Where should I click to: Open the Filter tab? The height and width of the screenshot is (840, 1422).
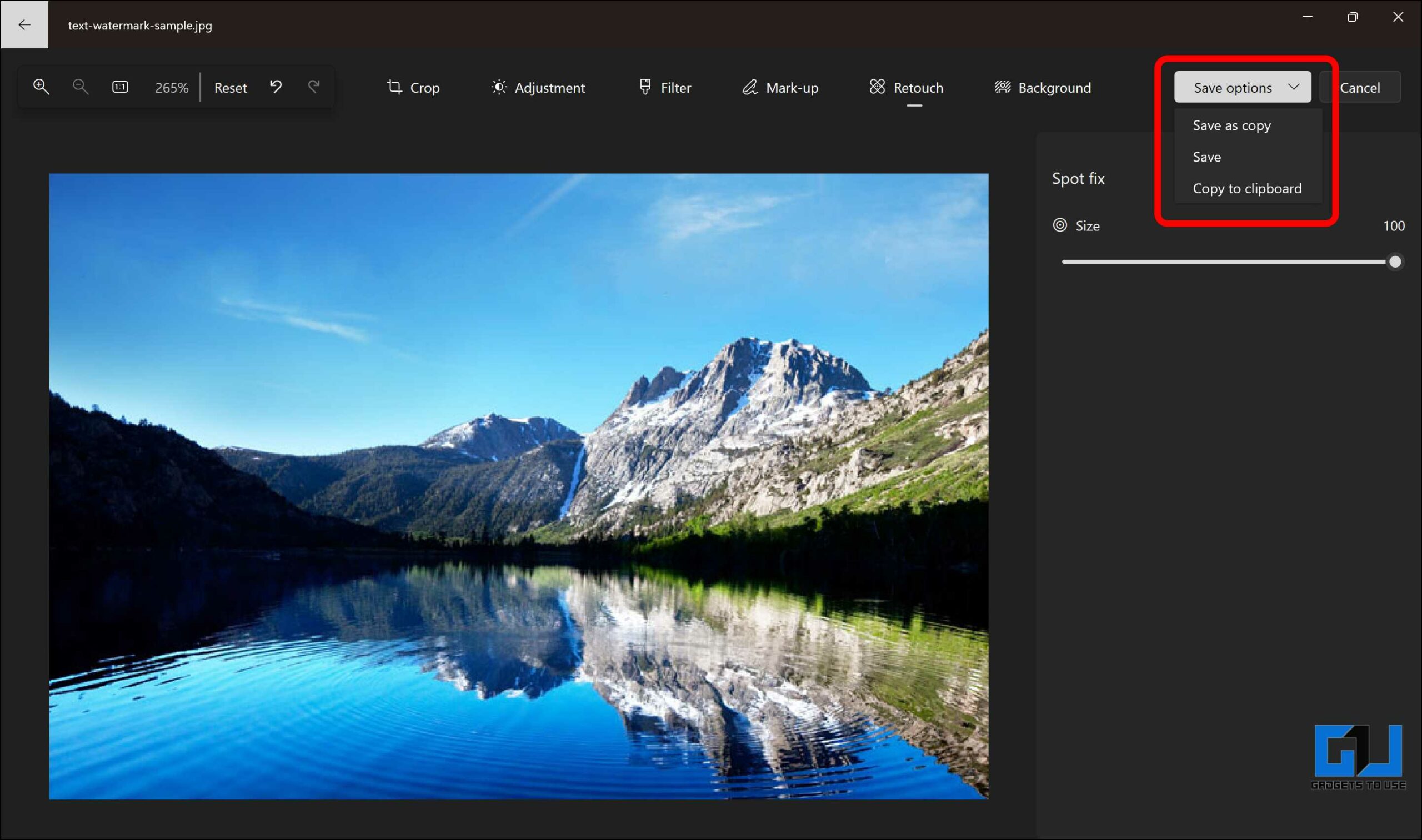pos(665,88)
